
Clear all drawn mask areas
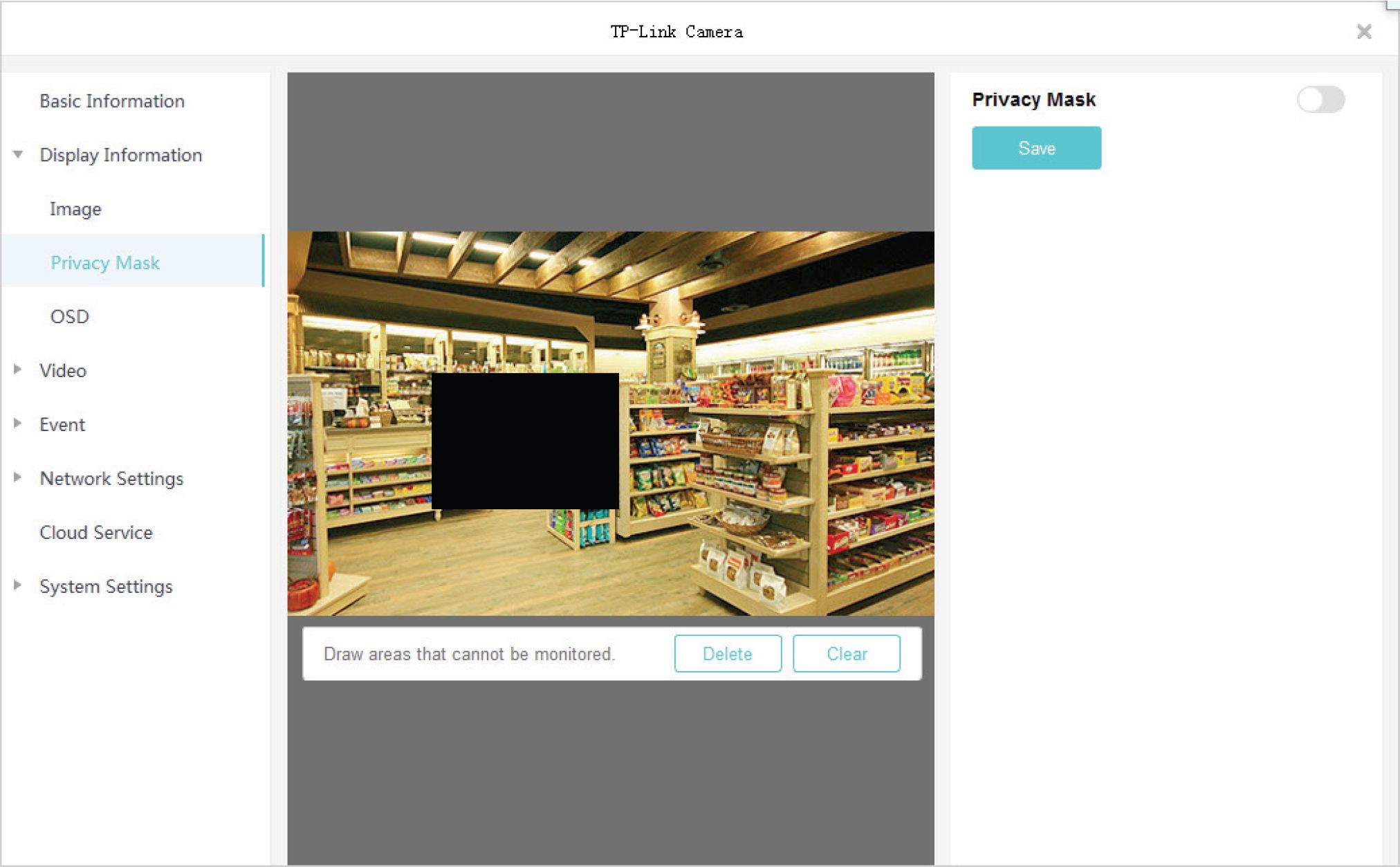(x=846, y=654)
